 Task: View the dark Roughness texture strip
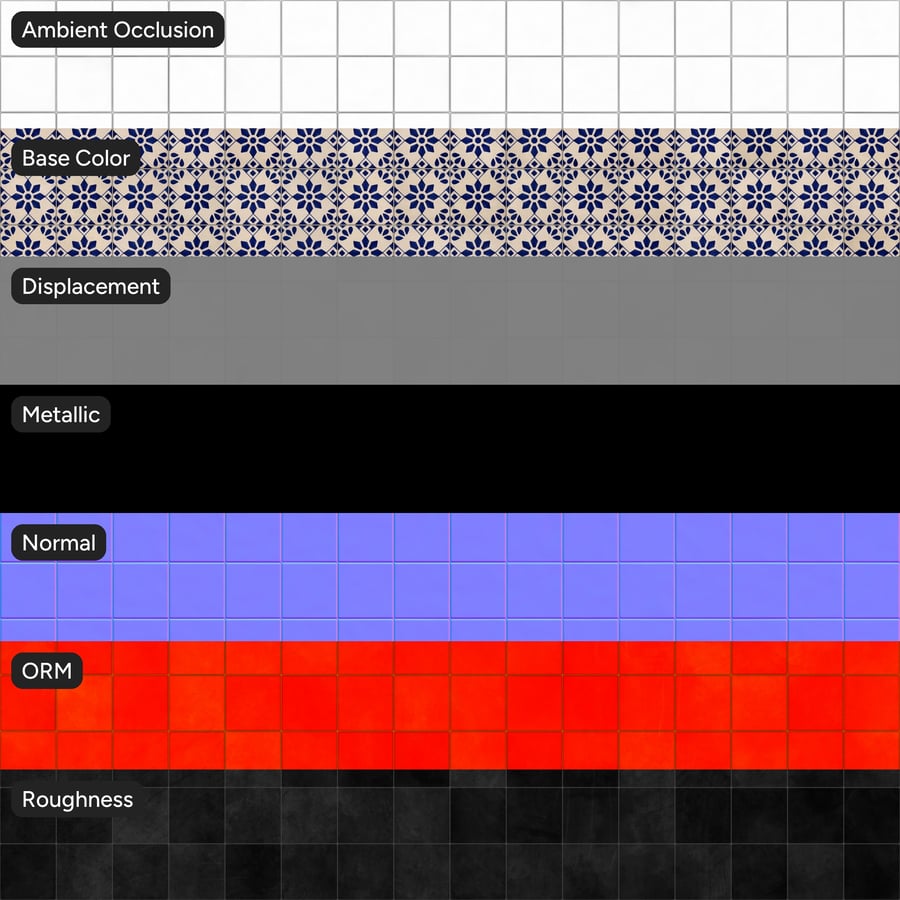[x=450, y=835]
